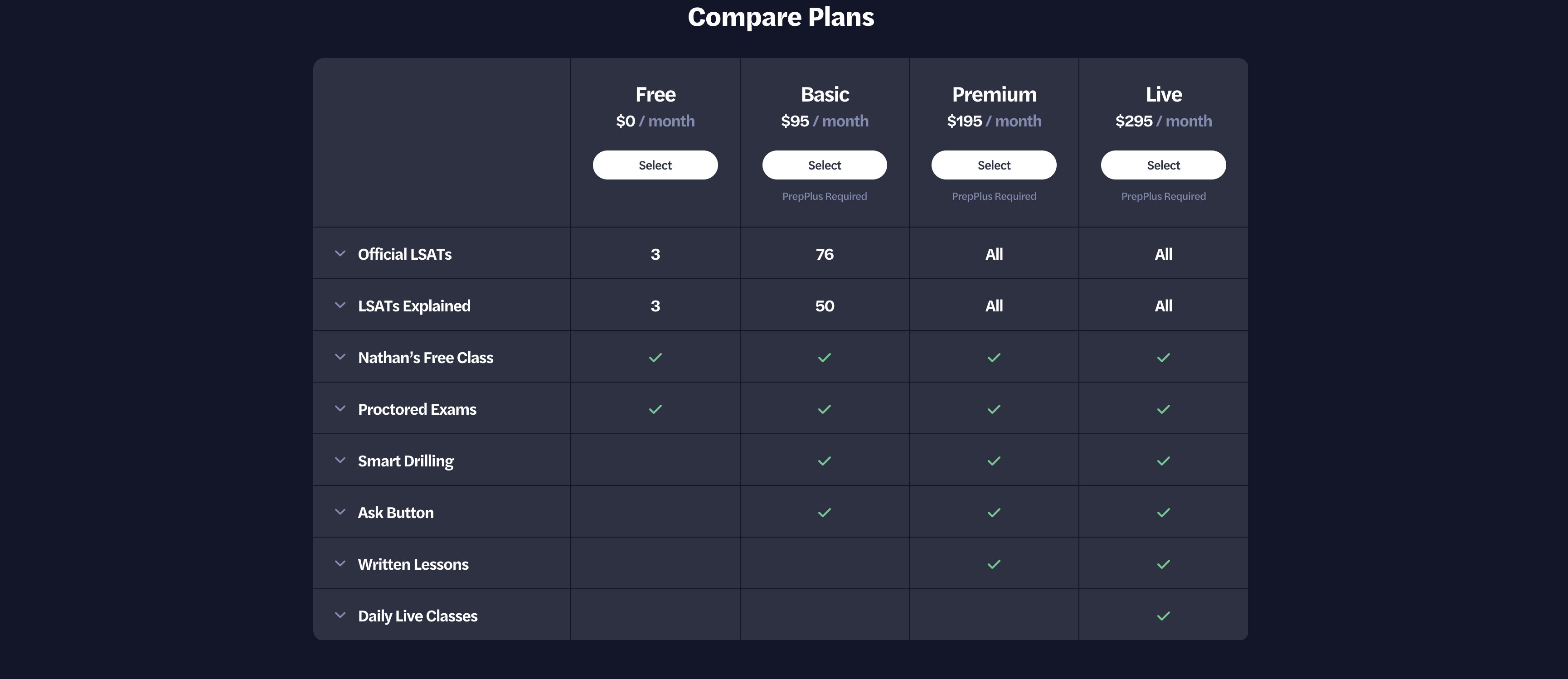Expand the Smart Drilling row chevron

[340, 461]
